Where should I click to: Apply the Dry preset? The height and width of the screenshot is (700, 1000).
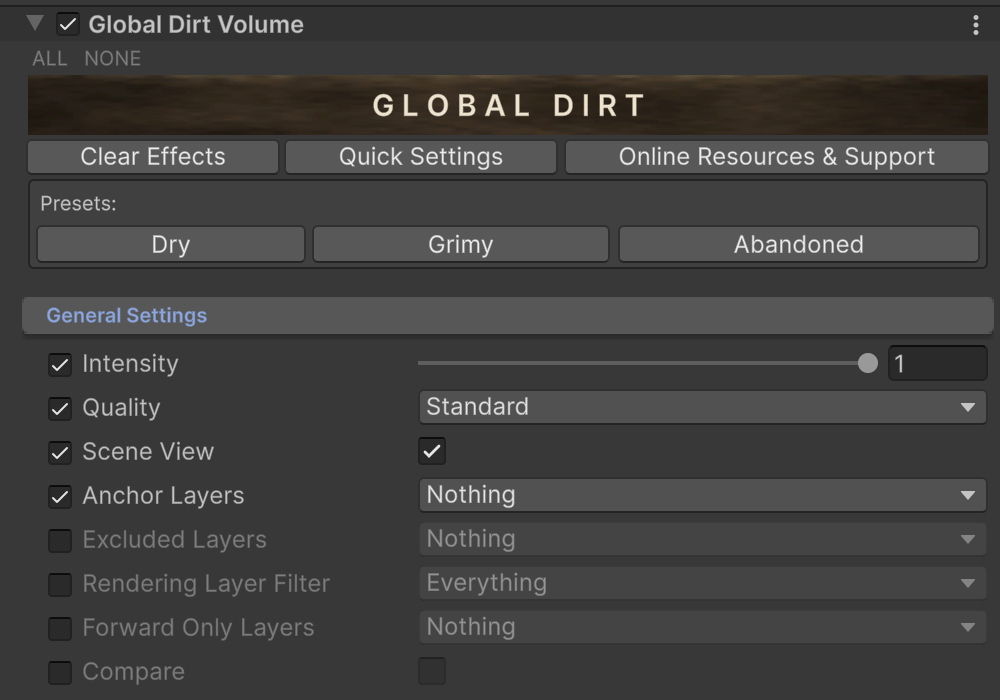tap(171, 244)
